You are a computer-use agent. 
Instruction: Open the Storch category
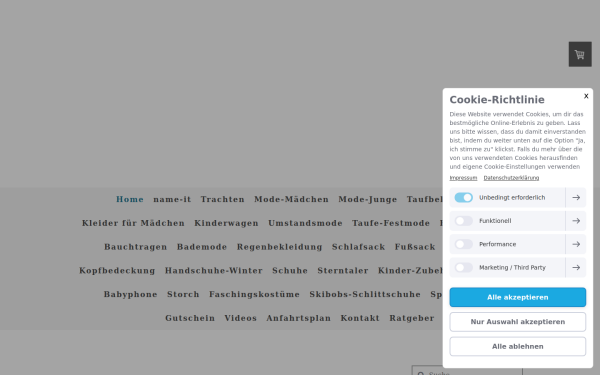(183, 294)
